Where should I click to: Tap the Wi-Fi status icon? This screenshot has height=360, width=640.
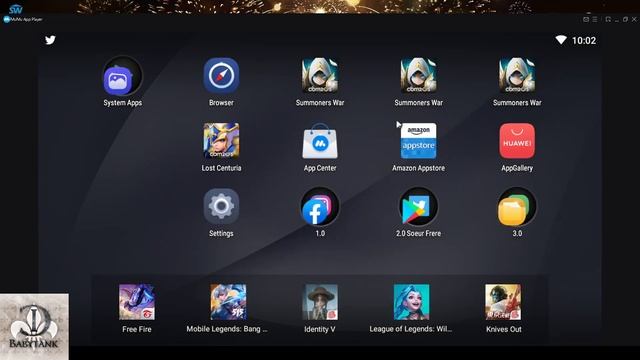[x=561, y=40]
